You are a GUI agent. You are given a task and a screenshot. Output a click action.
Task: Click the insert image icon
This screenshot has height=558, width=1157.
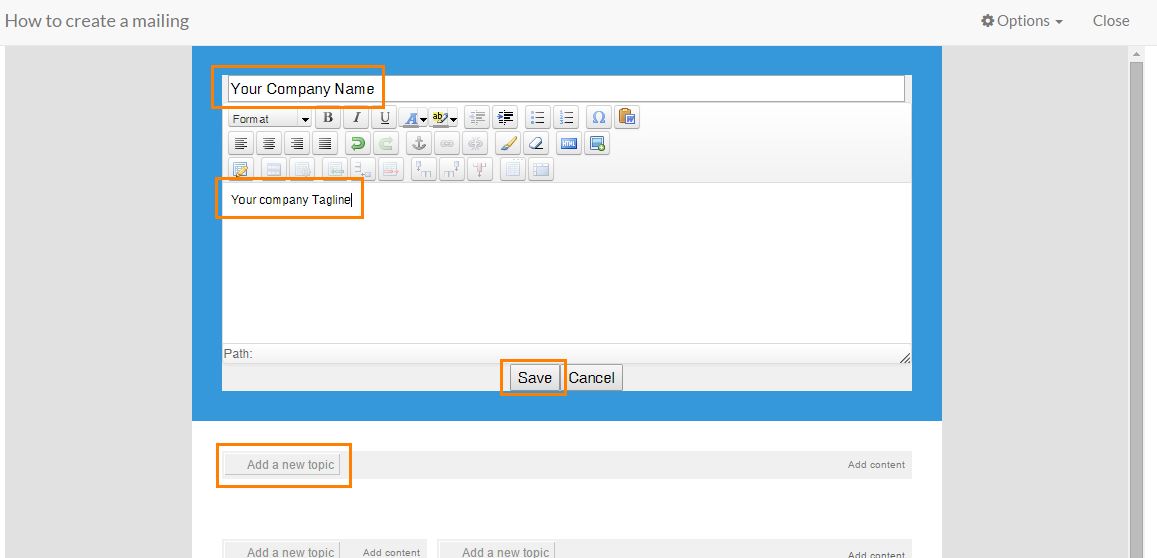(x=597, y=144)
